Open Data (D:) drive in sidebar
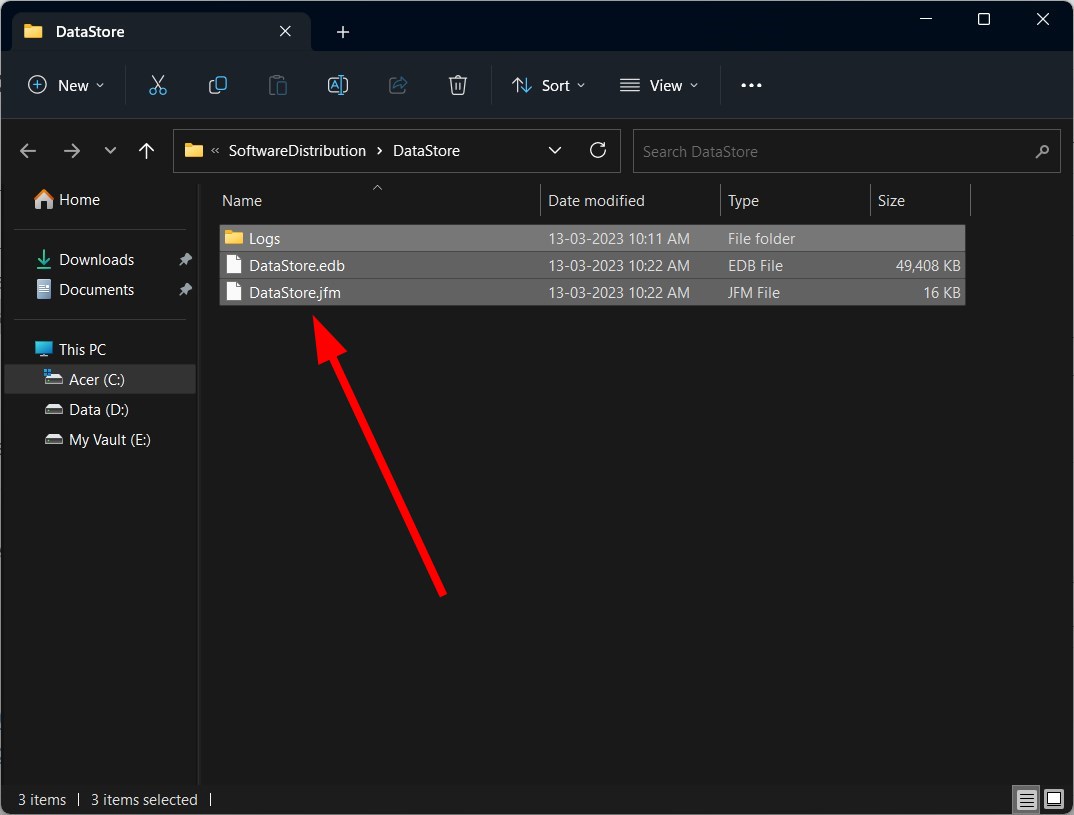The height and width of the screenshot is (815, 1074). (x=98, y=410)
